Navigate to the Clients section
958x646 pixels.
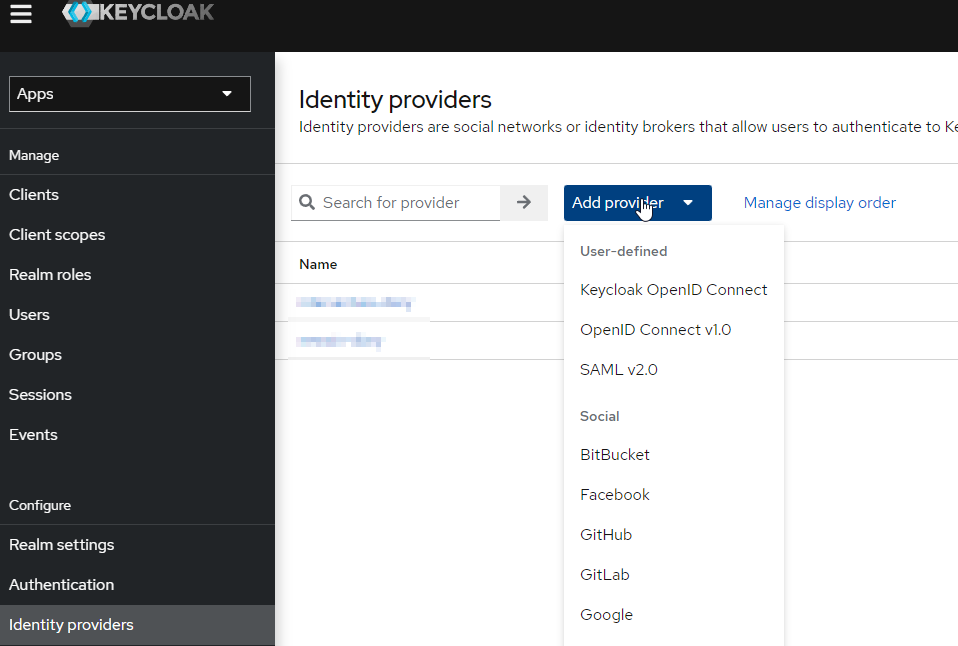(31, 194)
